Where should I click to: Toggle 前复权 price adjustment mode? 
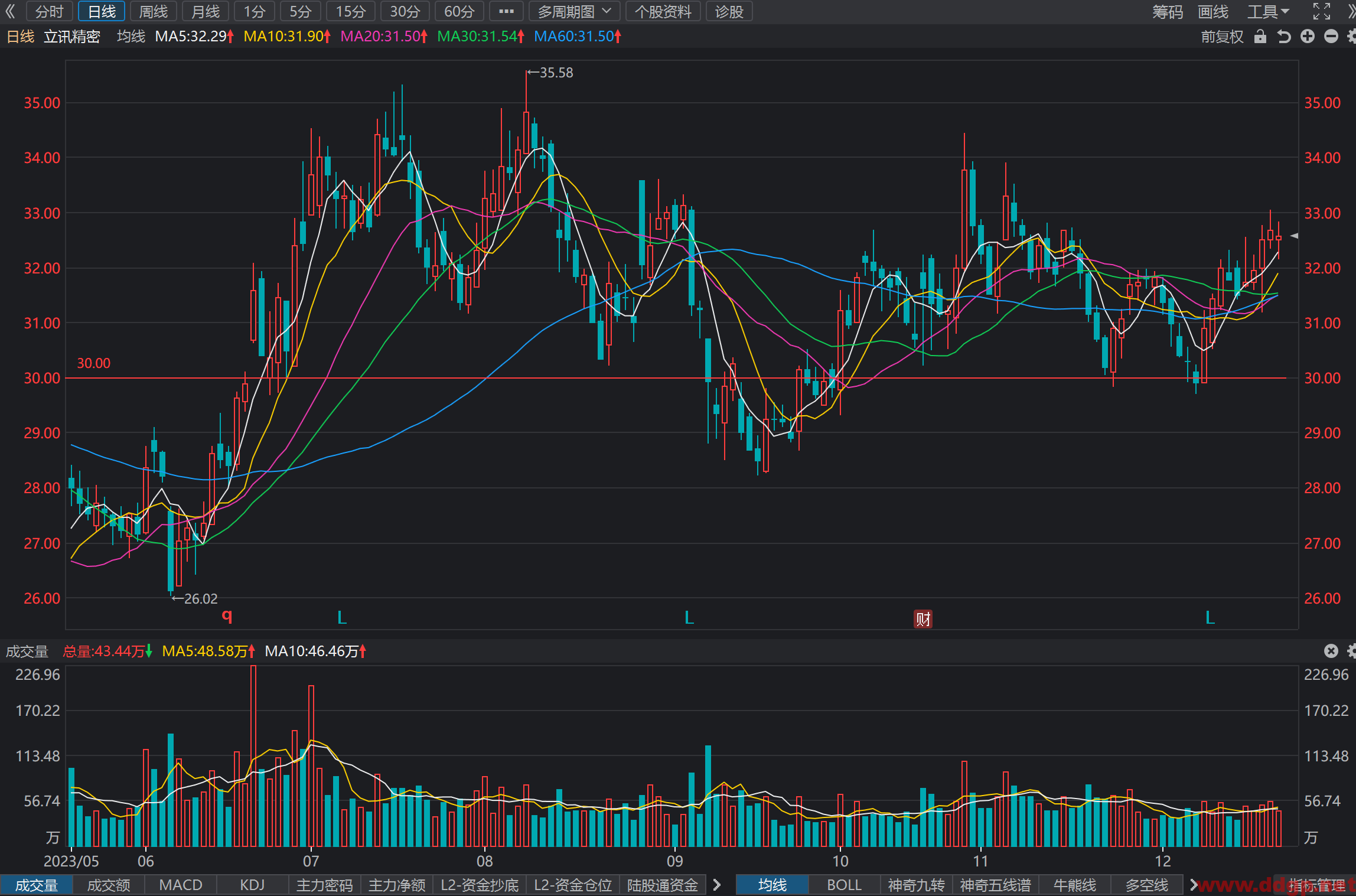tap(1222, 37)
